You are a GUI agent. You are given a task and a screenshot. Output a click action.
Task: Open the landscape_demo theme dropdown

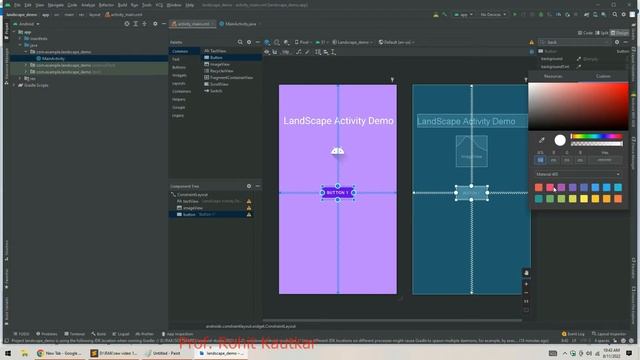pos(353,42)
